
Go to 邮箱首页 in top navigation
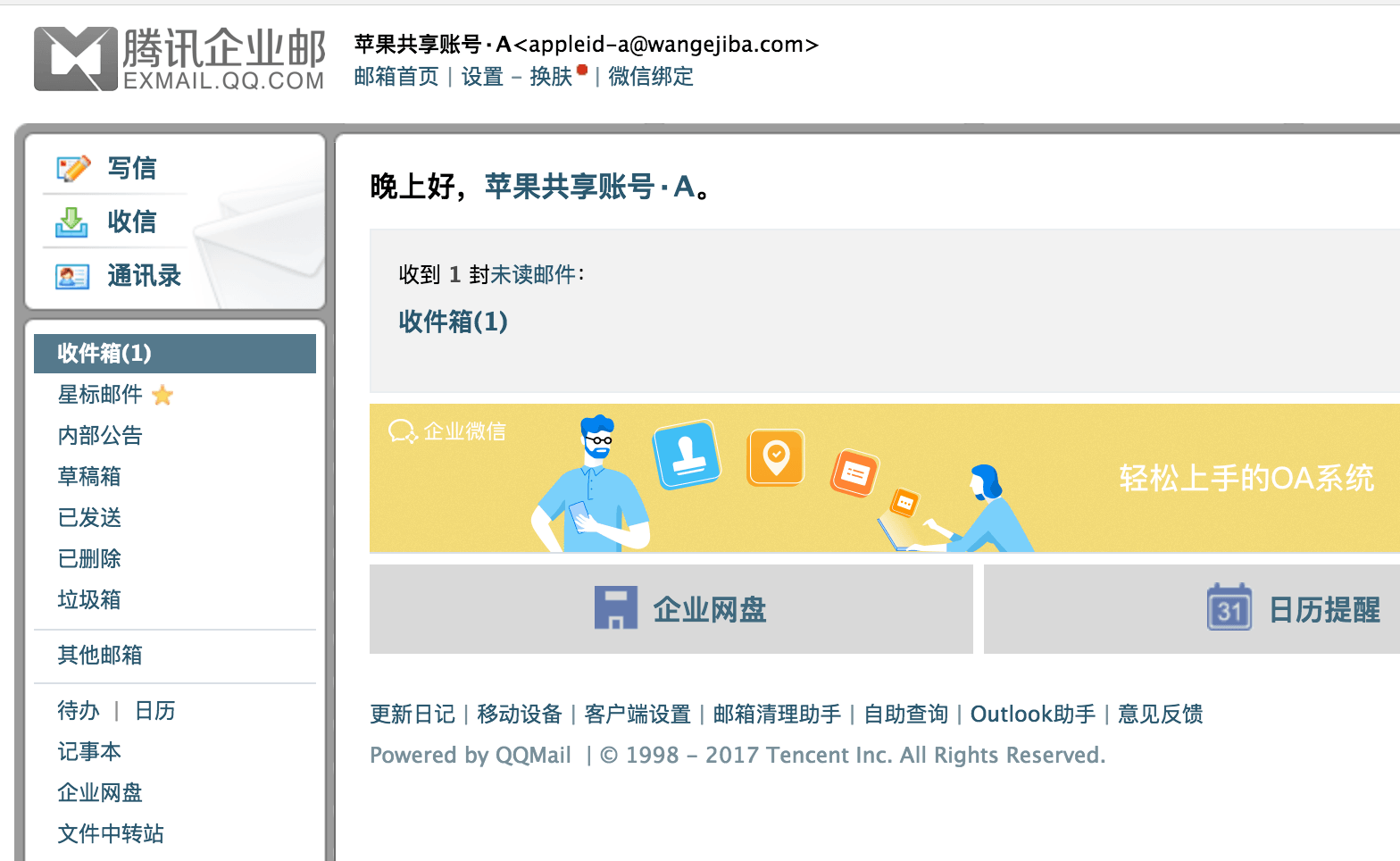pos(396,77)
